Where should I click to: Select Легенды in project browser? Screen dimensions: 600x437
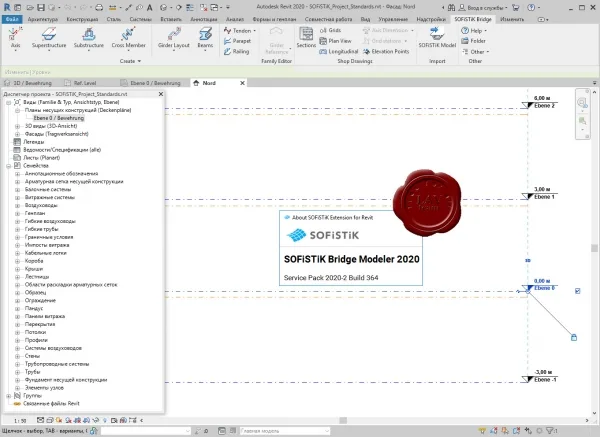[x=34, y=142]
